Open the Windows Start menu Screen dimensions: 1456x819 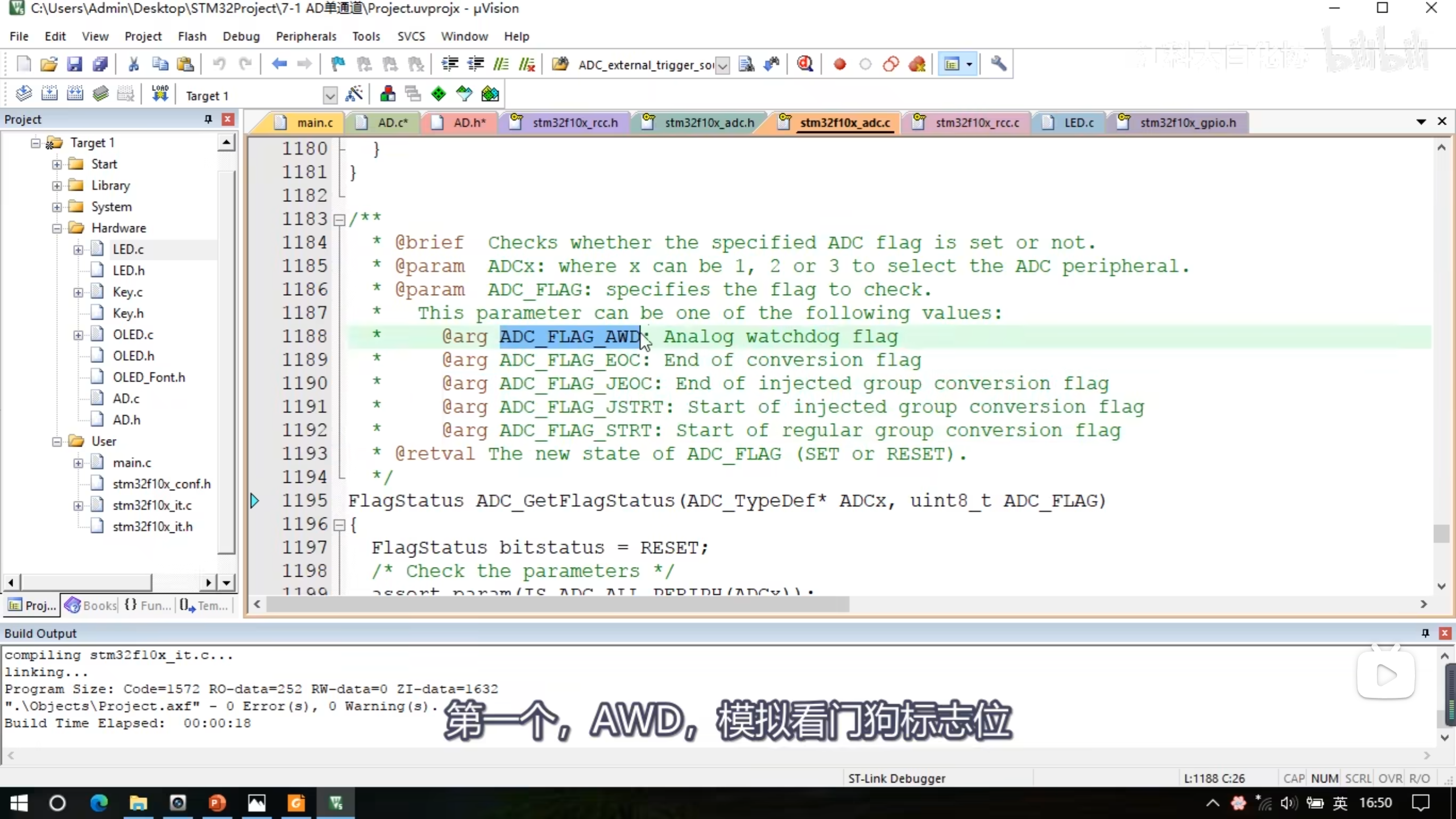coord(19,803)
